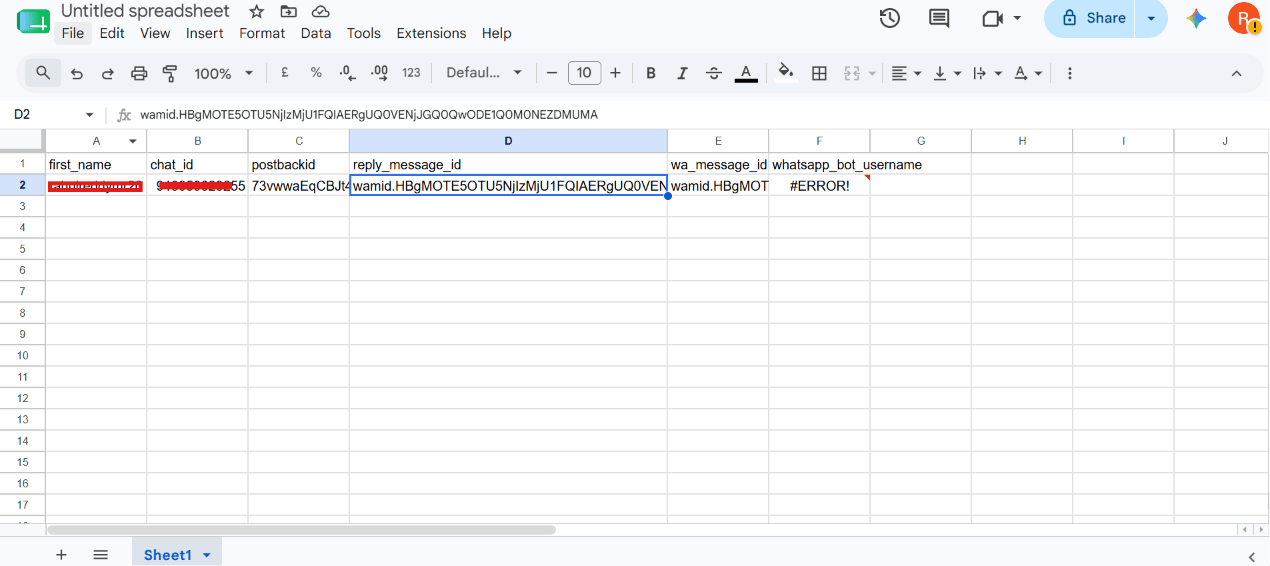This screenshot has height=566, width=1270.
Task: Open the Google Sheets home logo
Action: point(33,22)
